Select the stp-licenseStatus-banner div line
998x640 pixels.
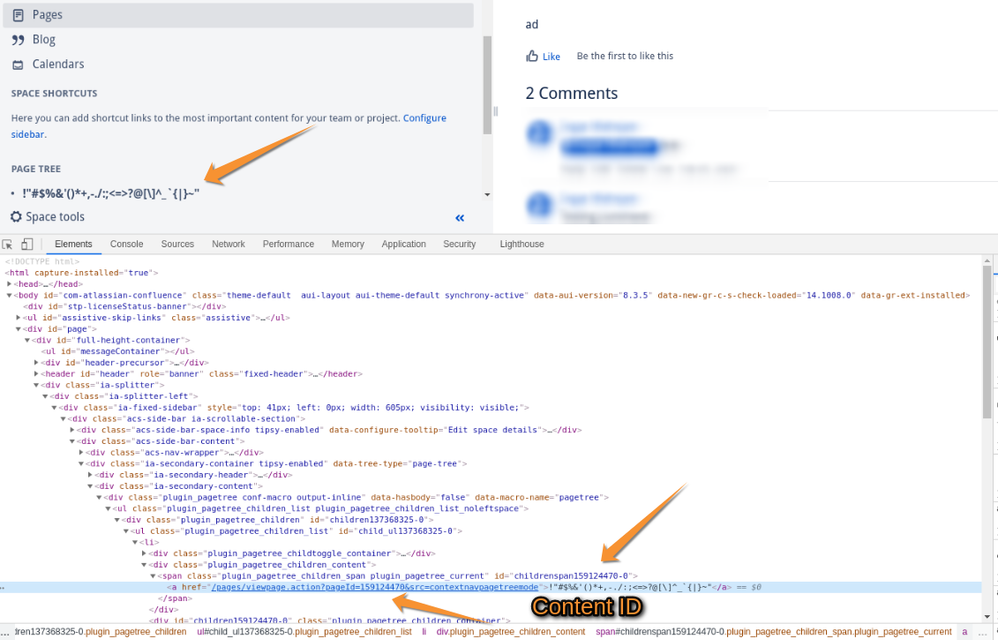(x=125, y=307)
